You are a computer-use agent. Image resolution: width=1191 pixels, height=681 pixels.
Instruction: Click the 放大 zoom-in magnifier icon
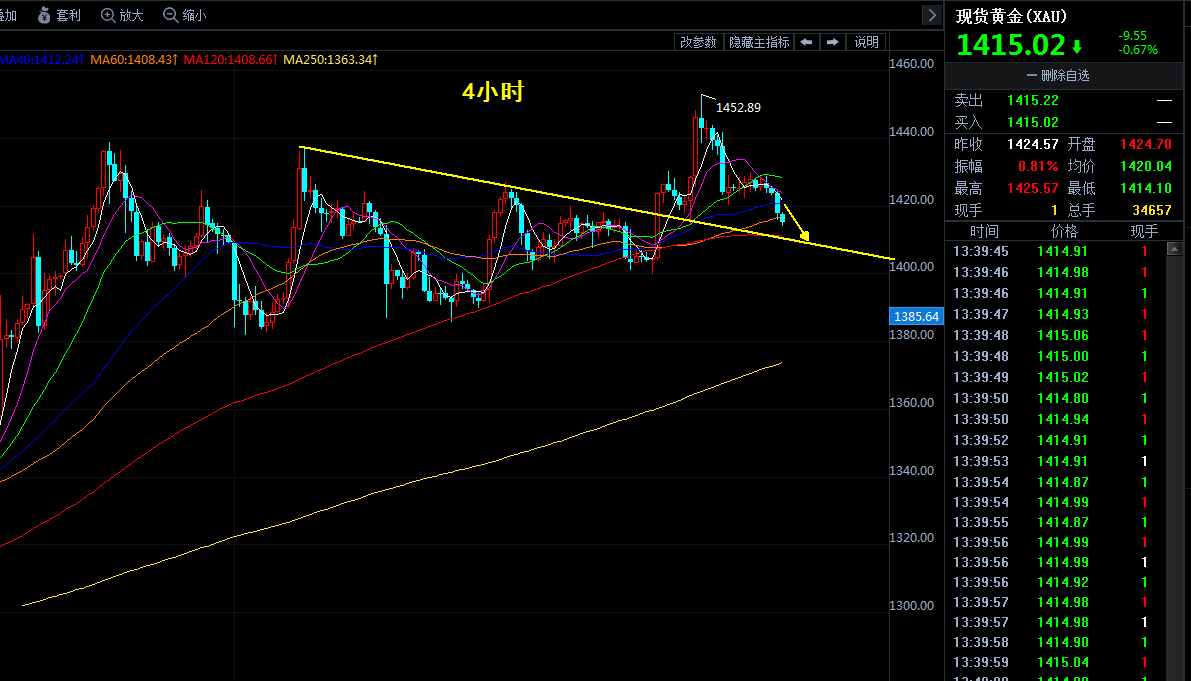[108, 15]
